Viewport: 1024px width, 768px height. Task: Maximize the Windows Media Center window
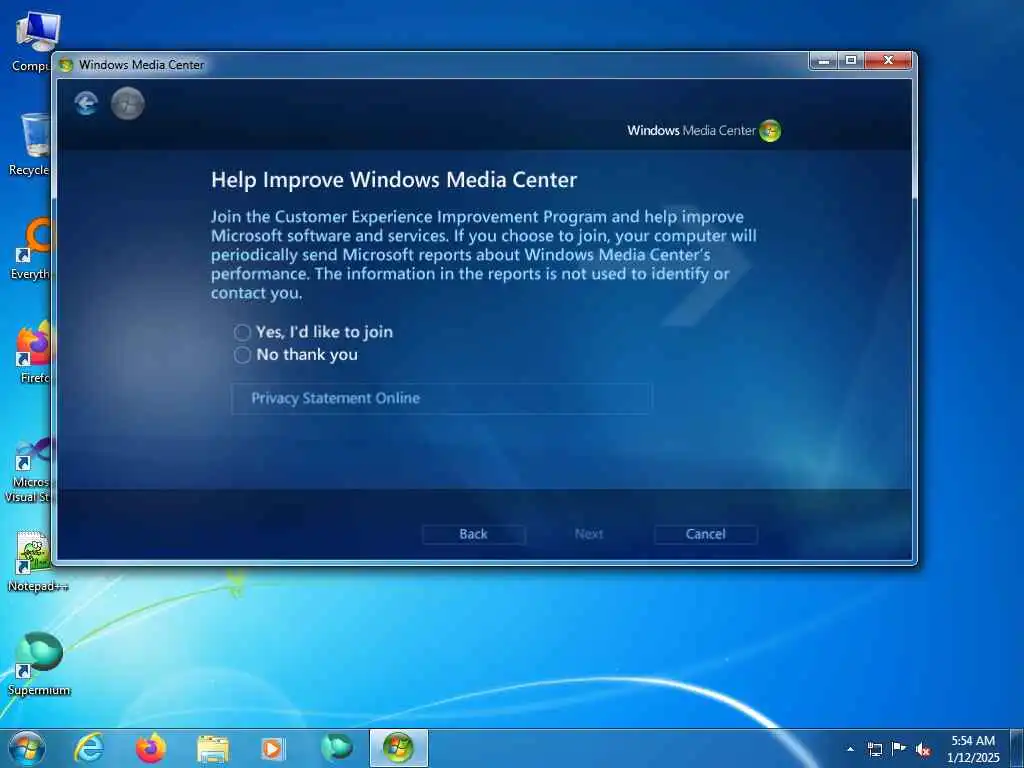pyautogui.click(x=851, y=61)
